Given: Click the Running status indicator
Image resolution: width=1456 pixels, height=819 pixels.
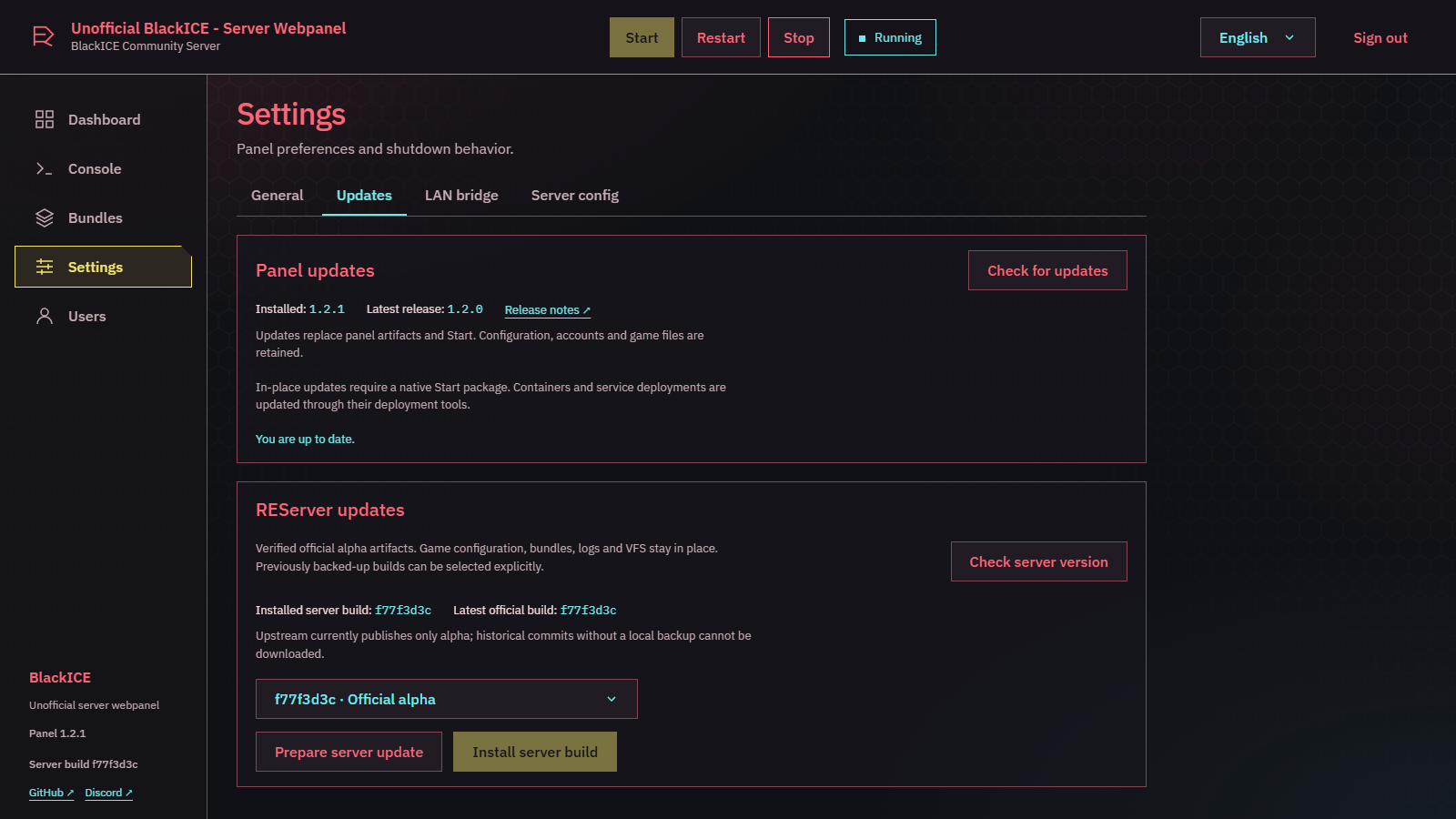Looking at the screenshot, I should pyautogui.click(x=890, y=37).
